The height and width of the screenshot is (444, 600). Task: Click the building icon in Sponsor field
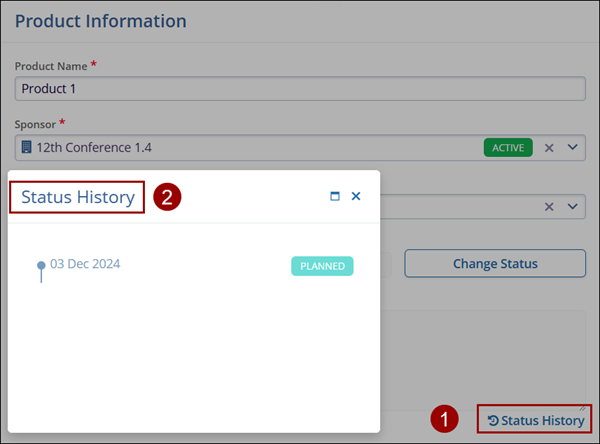[26, 148]
